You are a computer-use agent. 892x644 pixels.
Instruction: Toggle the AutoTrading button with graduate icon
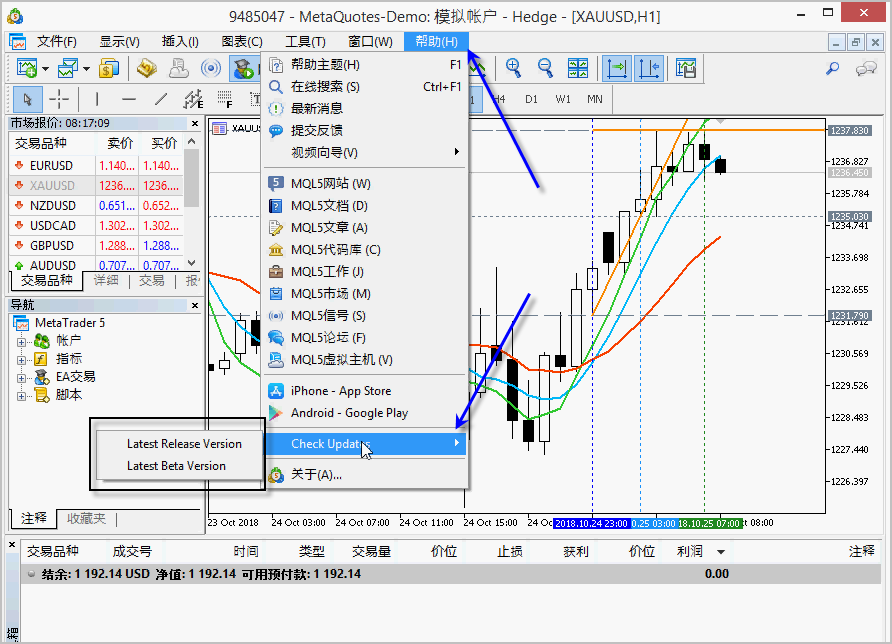pyautogui.click(x=245, y=69)
